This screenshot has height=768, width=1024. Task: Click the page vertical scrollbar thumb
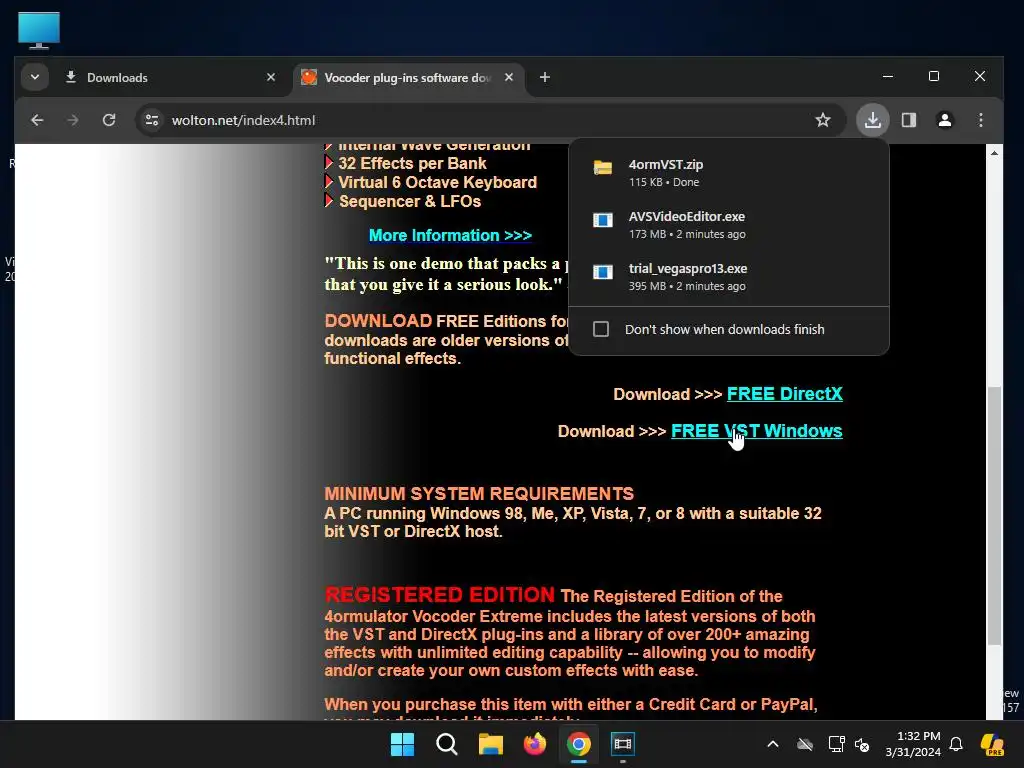994,516
